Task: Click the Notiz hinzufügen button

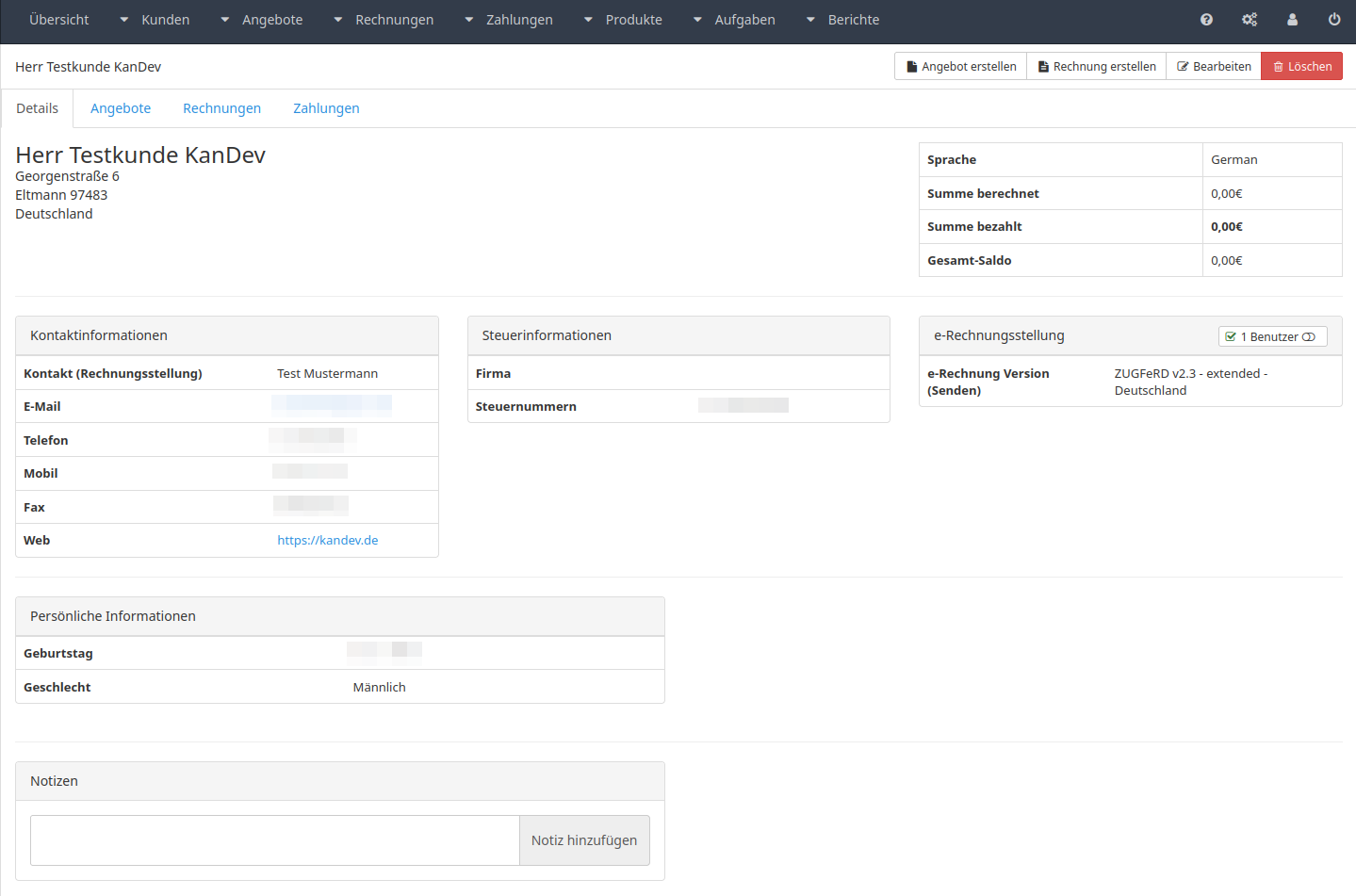Action: [x=584, y=840]
